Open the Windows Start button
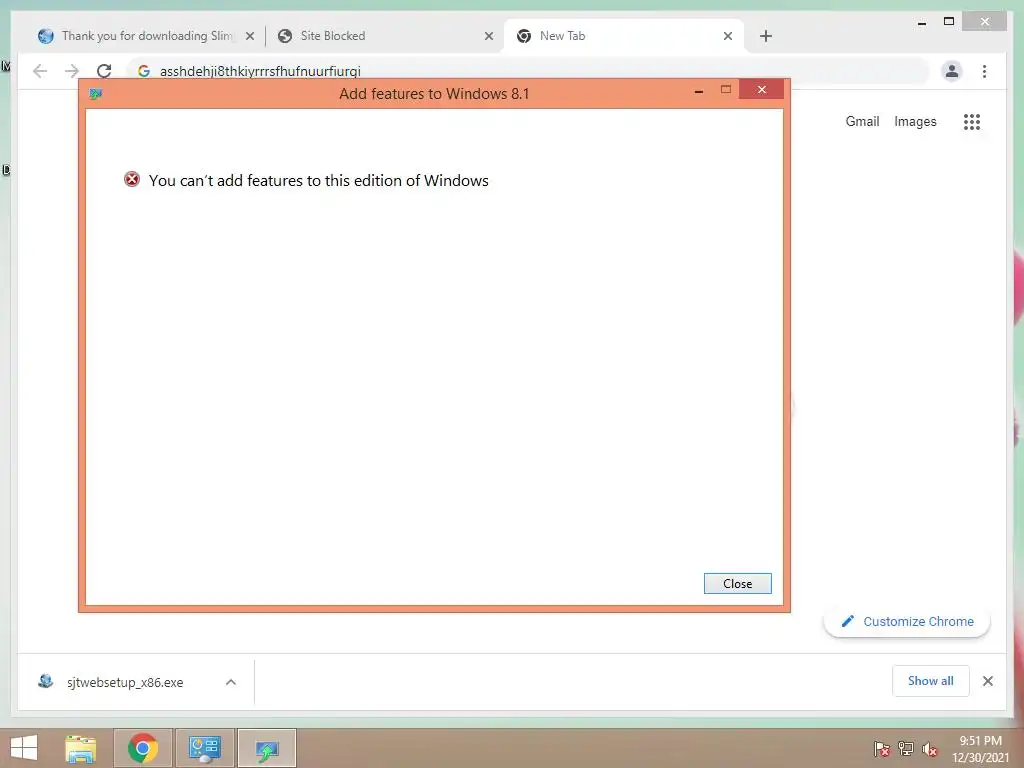This screenshot has height=768, width=1024. point(24,748)
